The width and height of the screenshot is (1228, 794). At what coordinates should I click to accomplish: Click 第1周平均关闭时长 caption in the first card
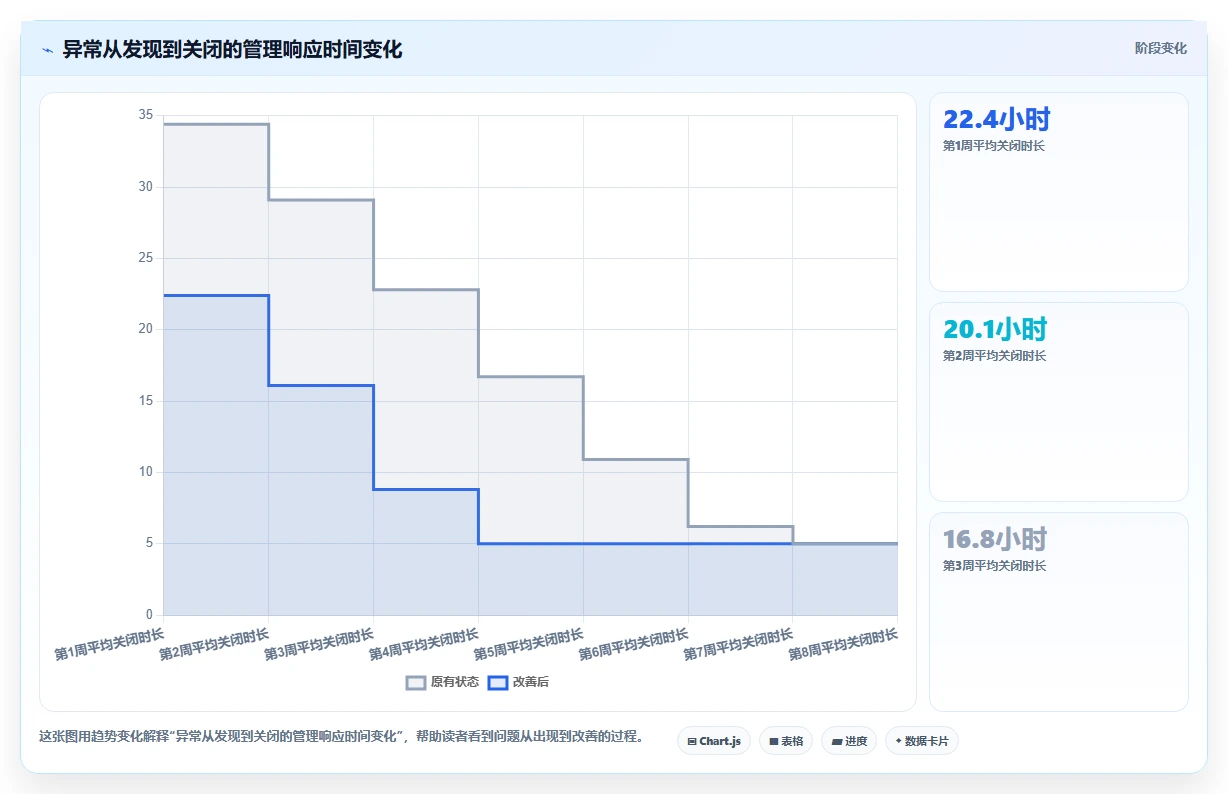(x=994, y=146)
